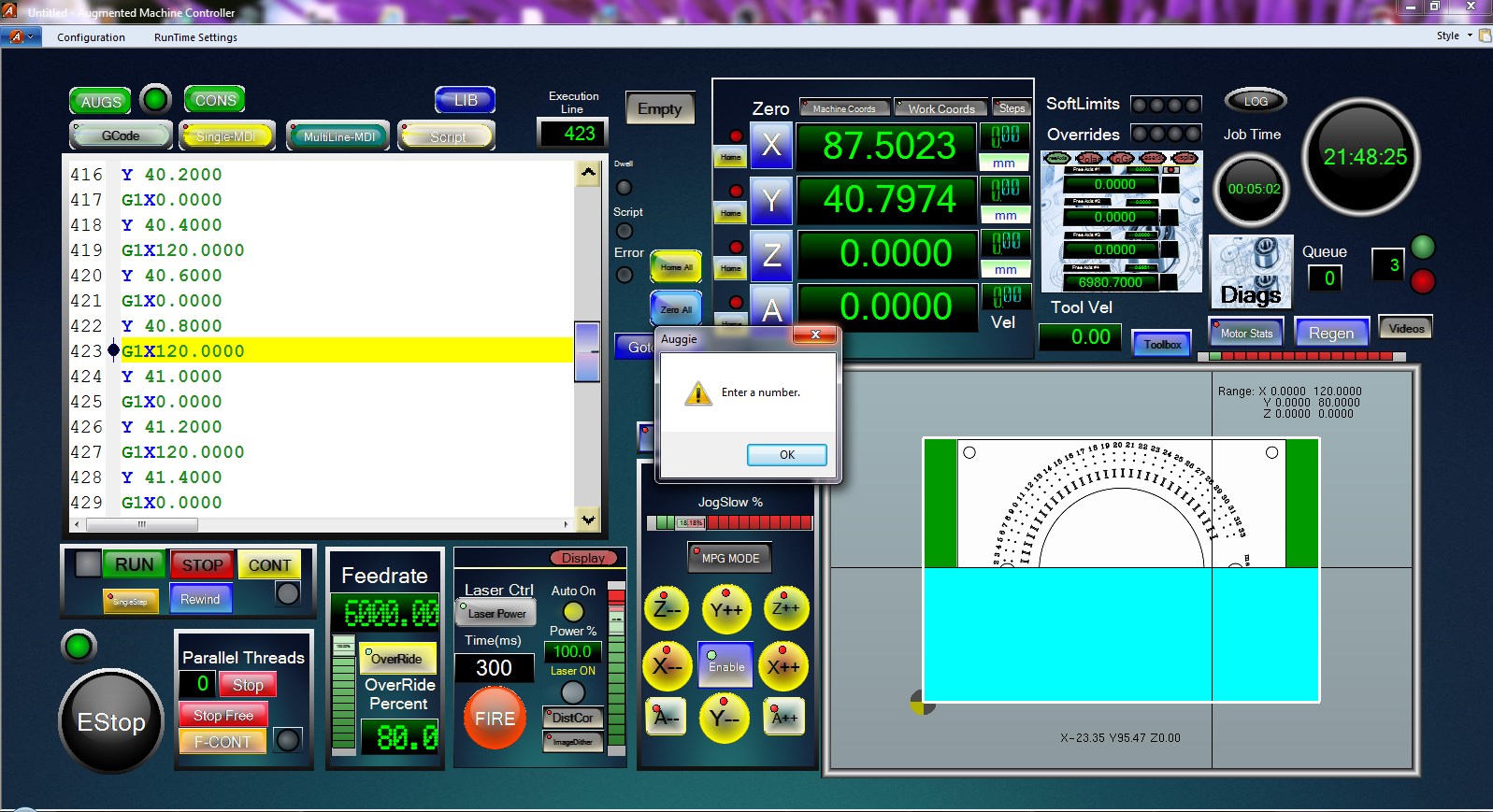Hit the round EStop emergency button

111,721
